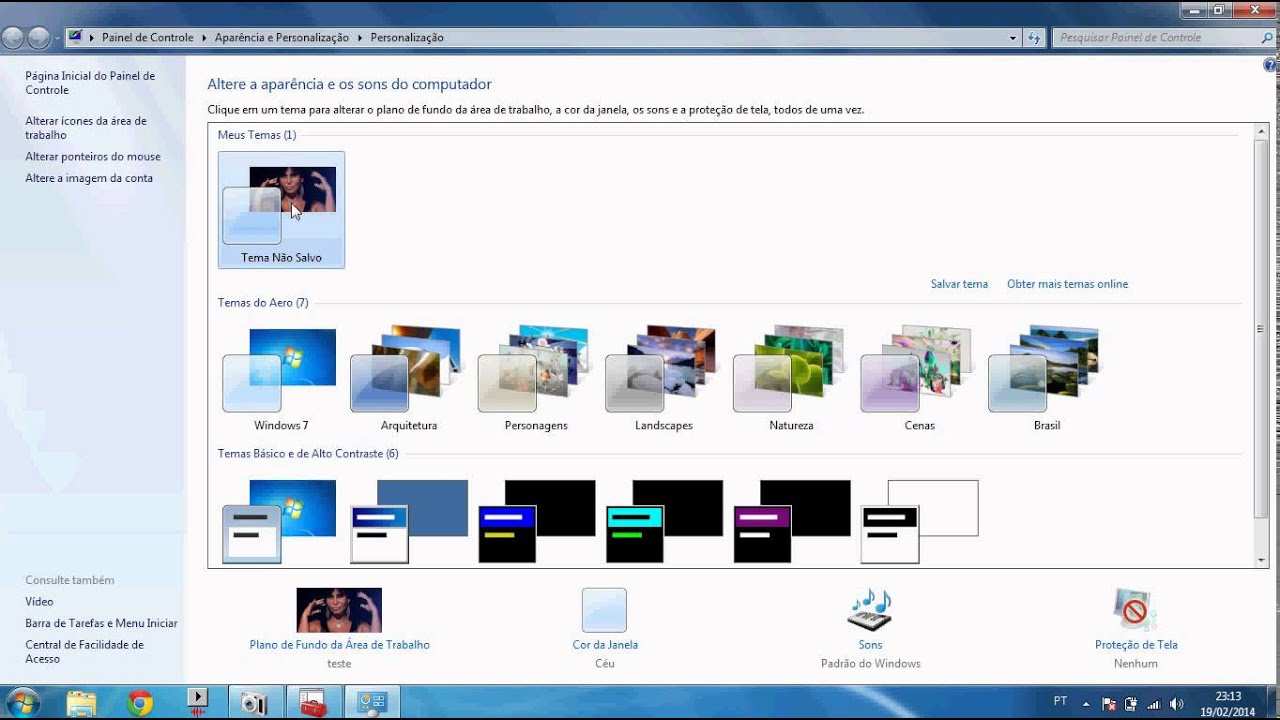Launch Google Chrome from taskbar
Screen dimensions: 1280x720
pos(140,702)
